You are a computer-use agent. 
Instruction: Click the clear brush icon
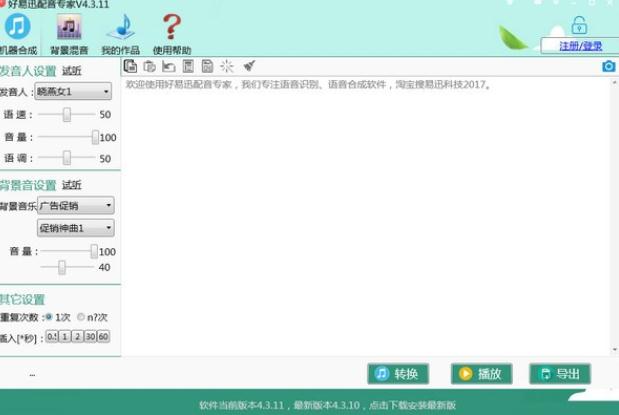coord(249,66)
